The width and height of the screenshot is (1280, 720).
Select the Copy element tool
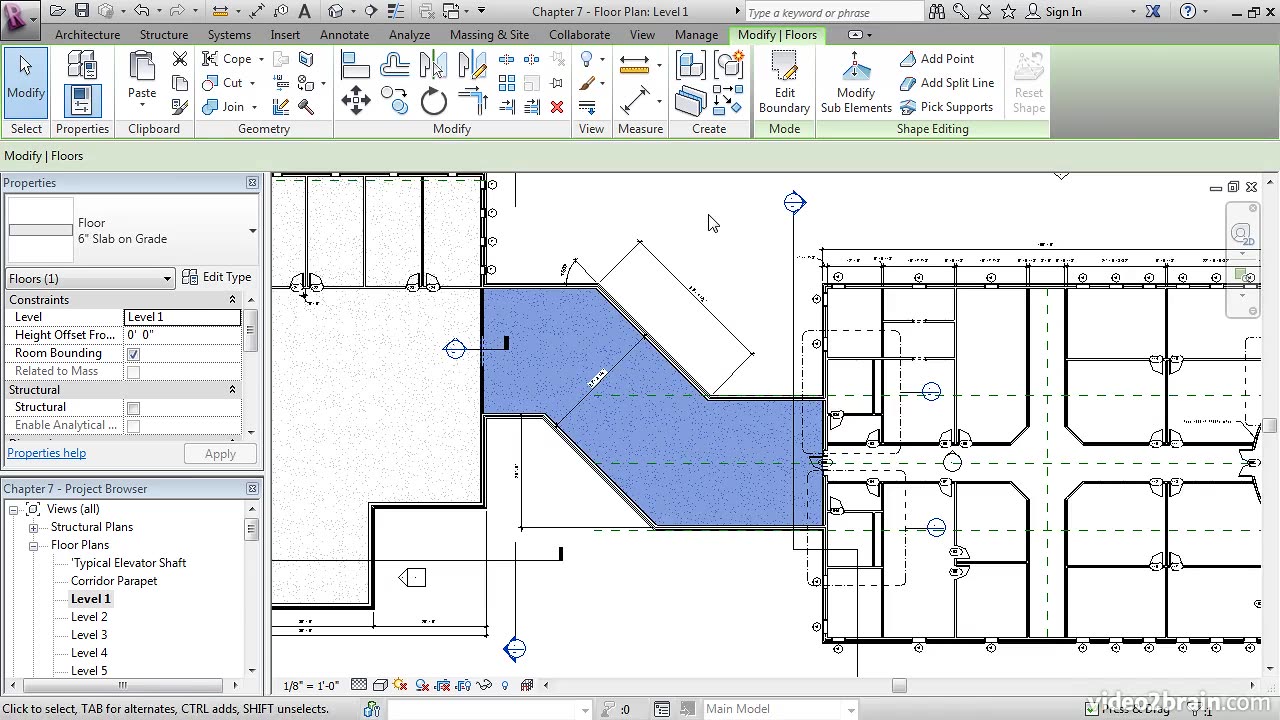(395, 100)
